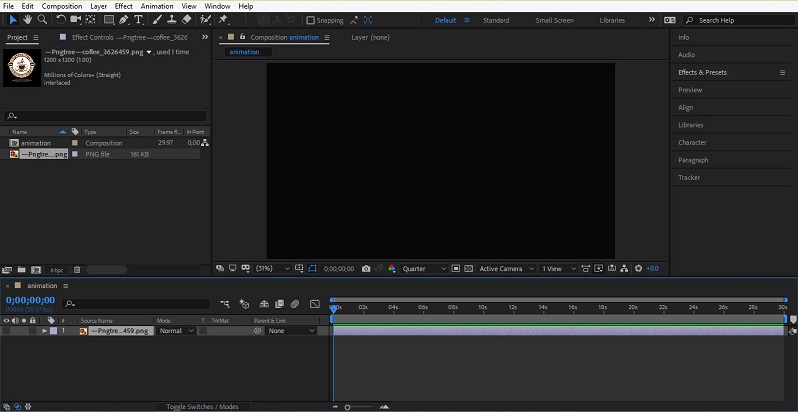This screenshot has height=412, width=798.
Task: Select the Pen tool
Action: pyautogui.click(x=125, y=19)
